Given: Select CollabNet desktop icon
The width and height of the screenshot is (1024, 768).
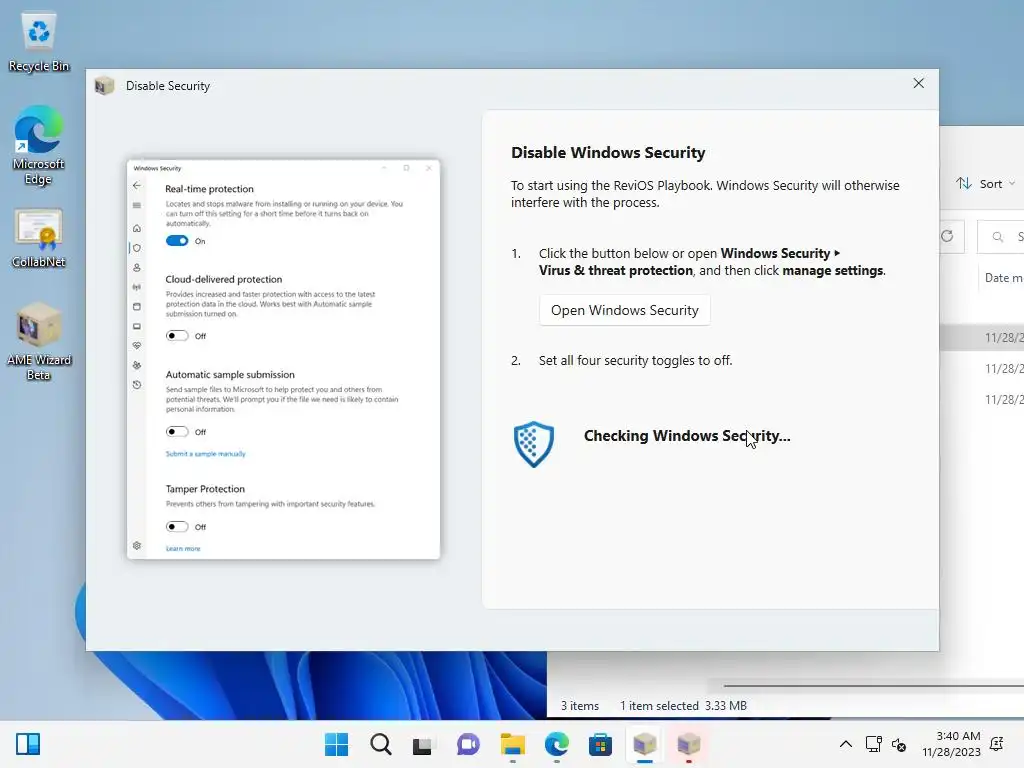Looking at the screenshot, I should (39, 238).
